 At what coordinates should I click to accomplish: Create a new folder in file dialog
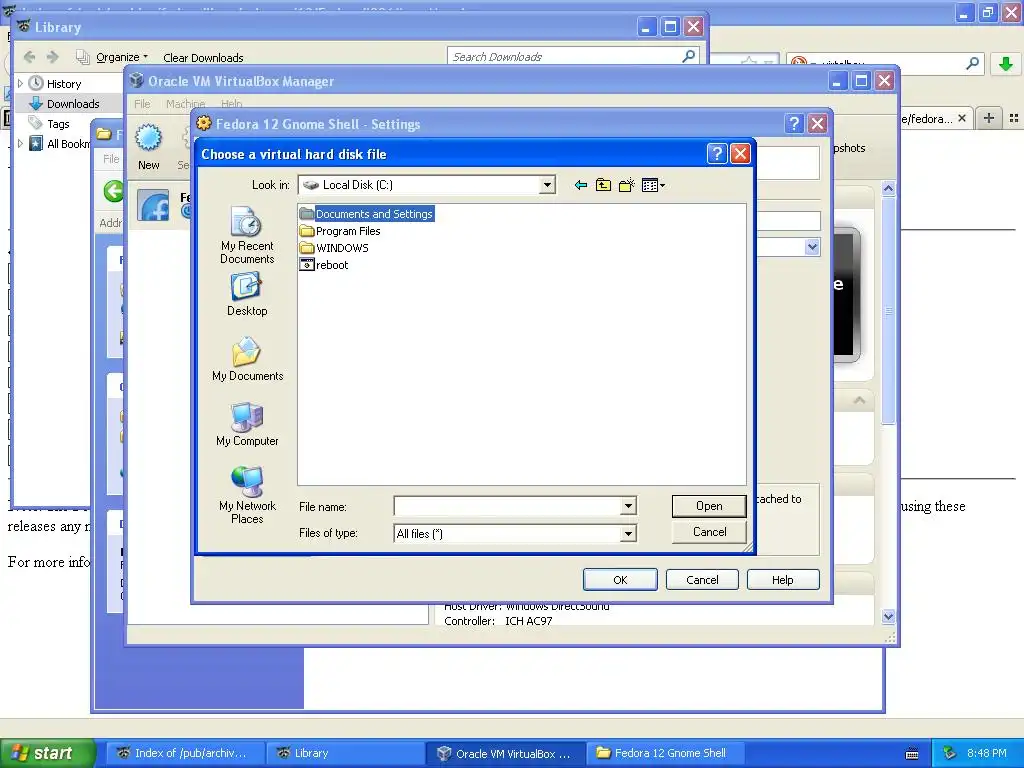627,185
